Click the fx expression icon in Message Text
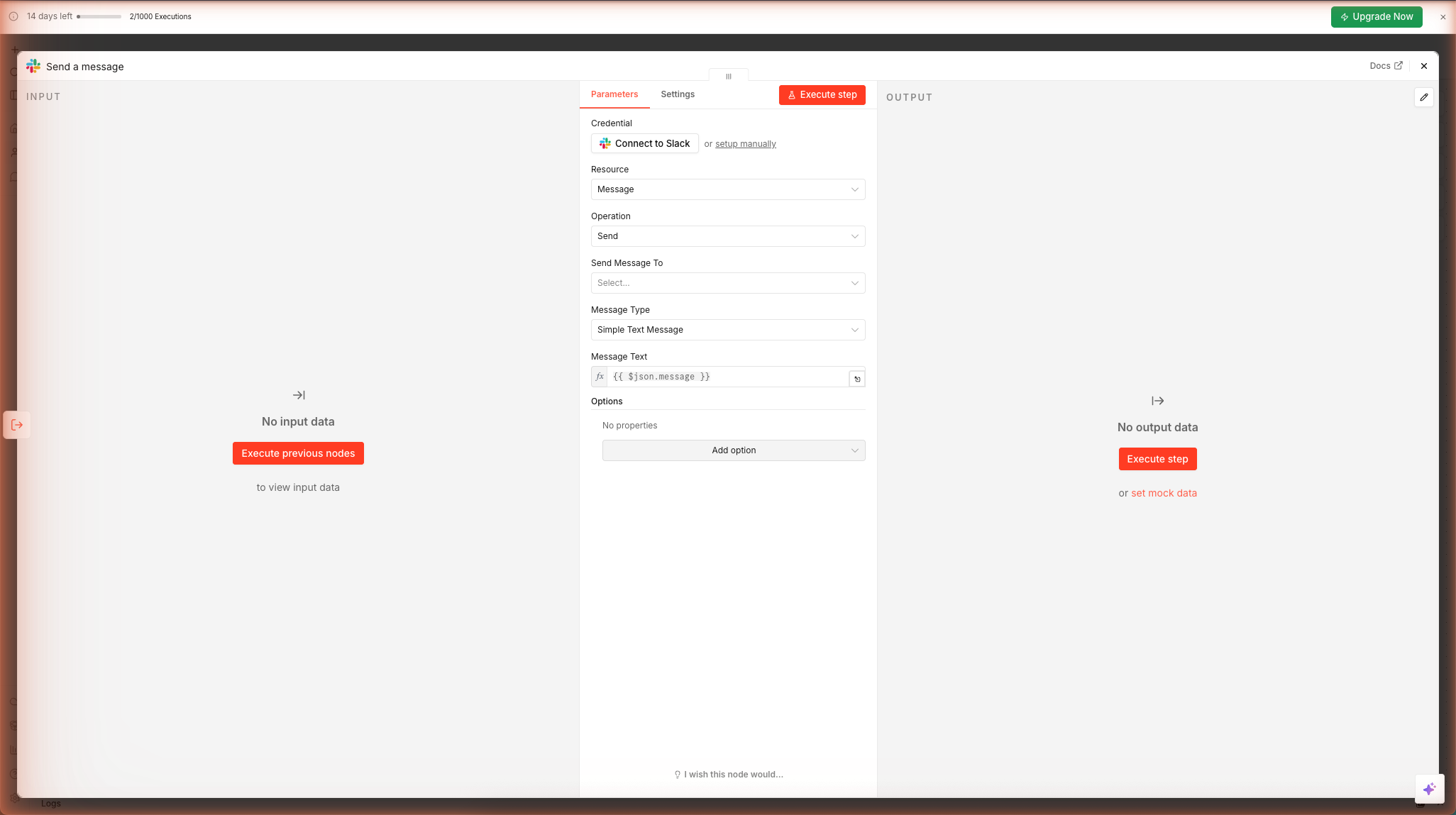Viewport: 1456px width, 815px height. pyautogui.click(x=600, y=377)
